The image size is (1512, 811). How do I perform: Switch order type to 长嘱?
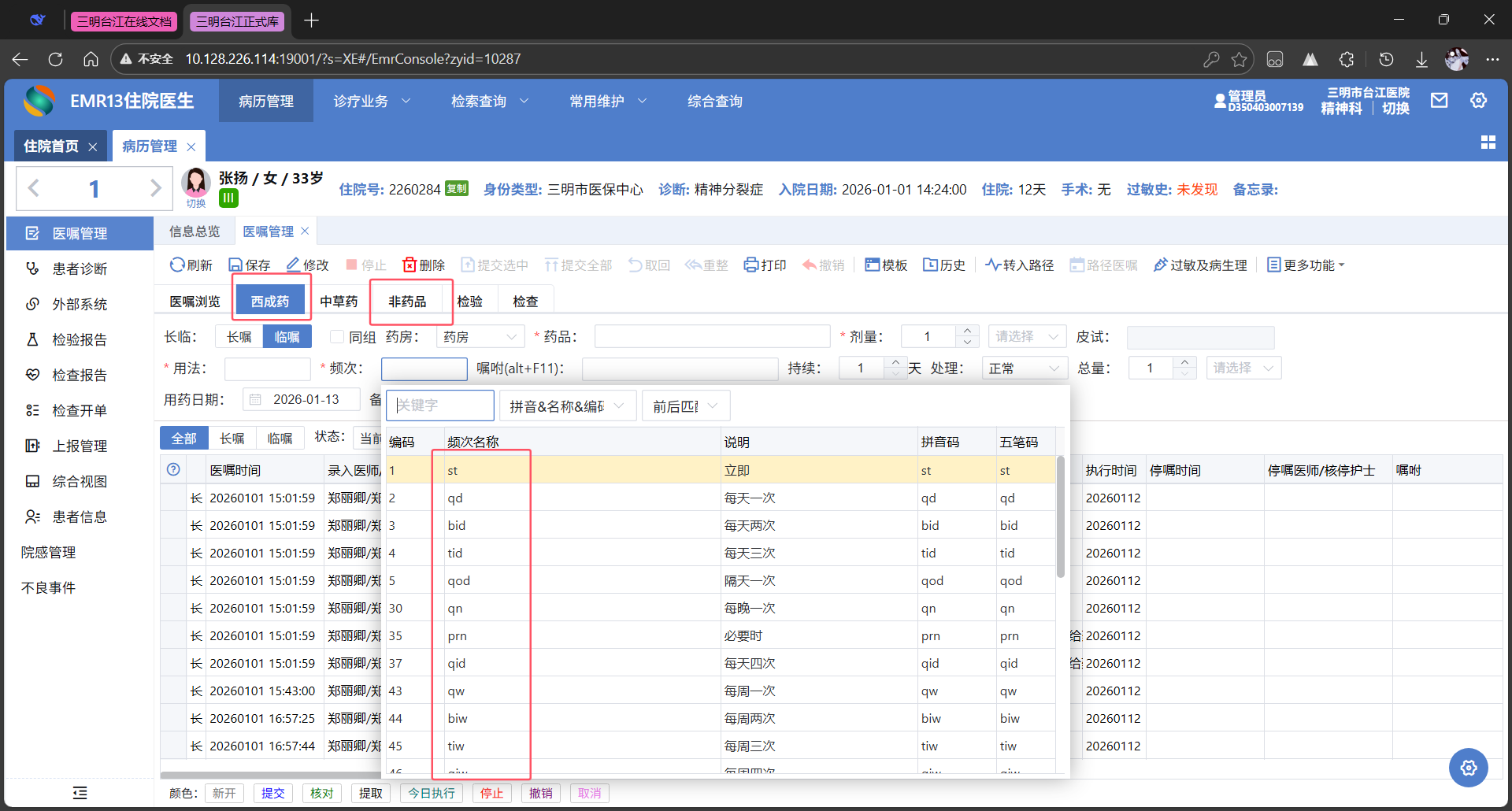[x=239, y=337]
